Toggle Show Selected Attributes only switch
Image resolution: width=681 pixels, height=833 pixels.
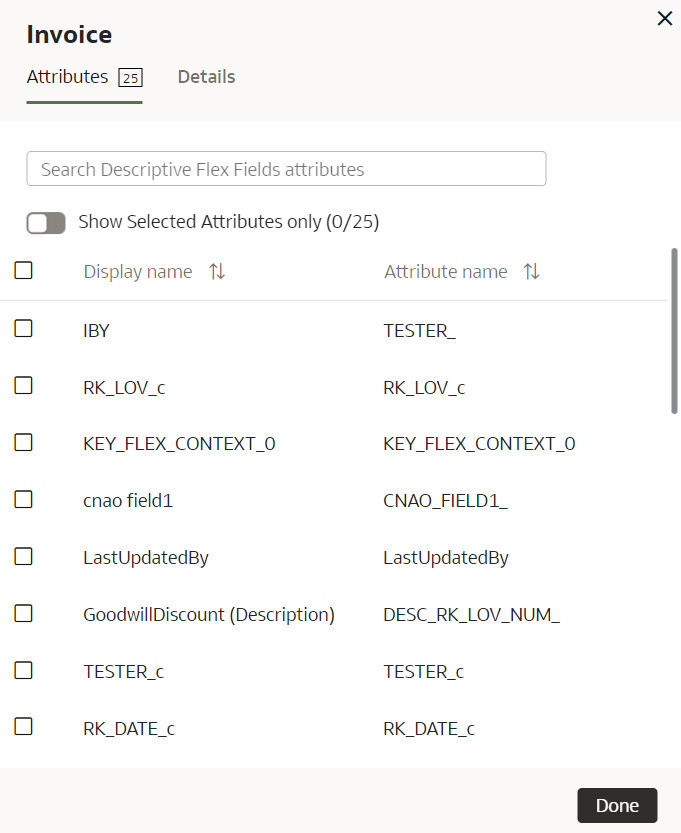click(46, 222)
